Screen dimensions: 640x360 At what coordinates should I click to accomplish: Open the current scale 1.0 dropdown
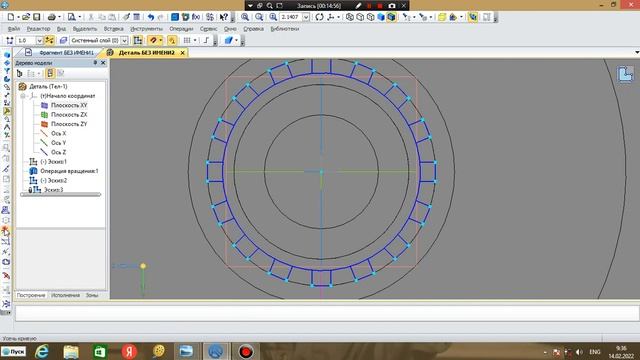point(39,40)
